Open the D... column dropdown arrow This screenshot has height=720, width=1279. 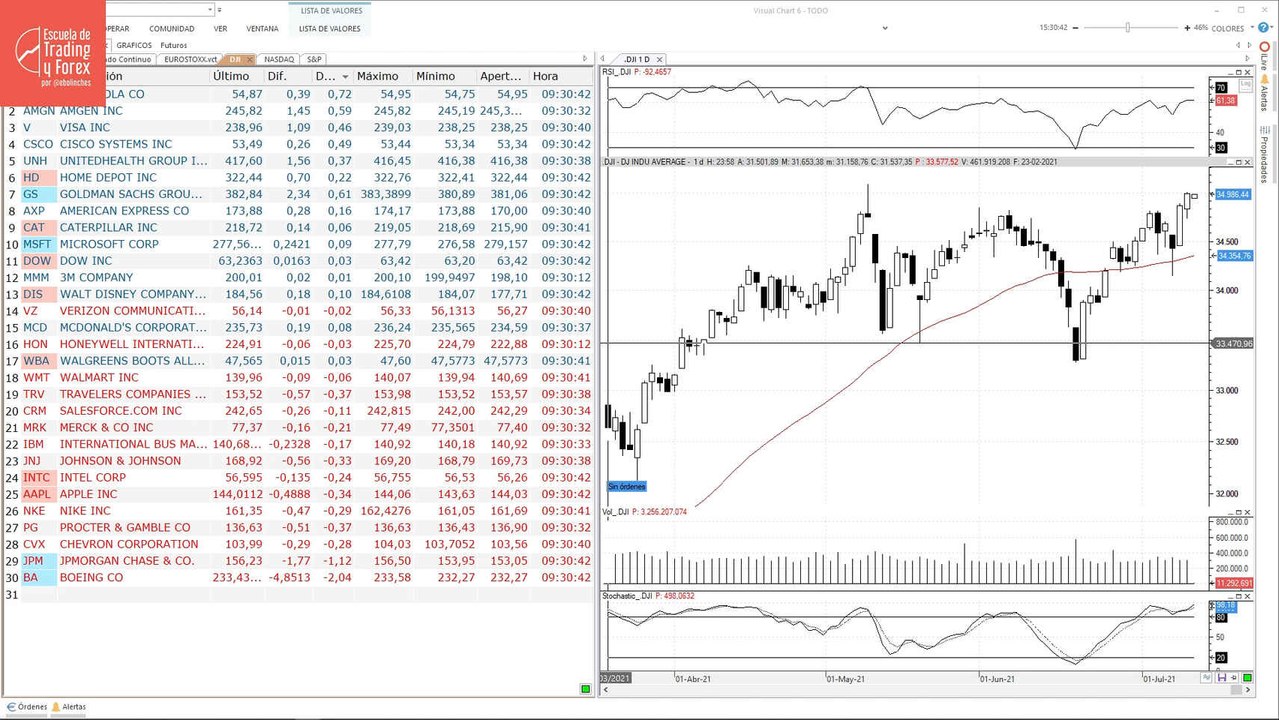click(x=345, y=77)
